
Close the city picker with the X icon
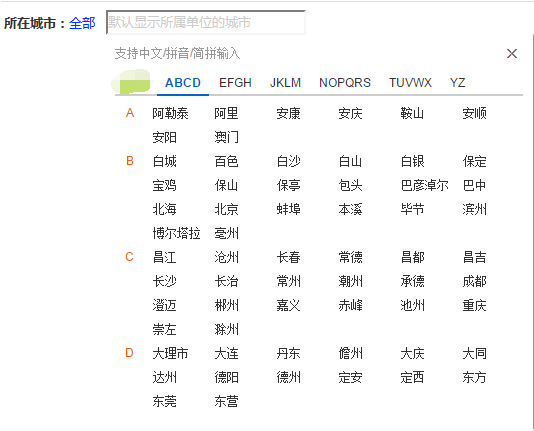point(512,53)
